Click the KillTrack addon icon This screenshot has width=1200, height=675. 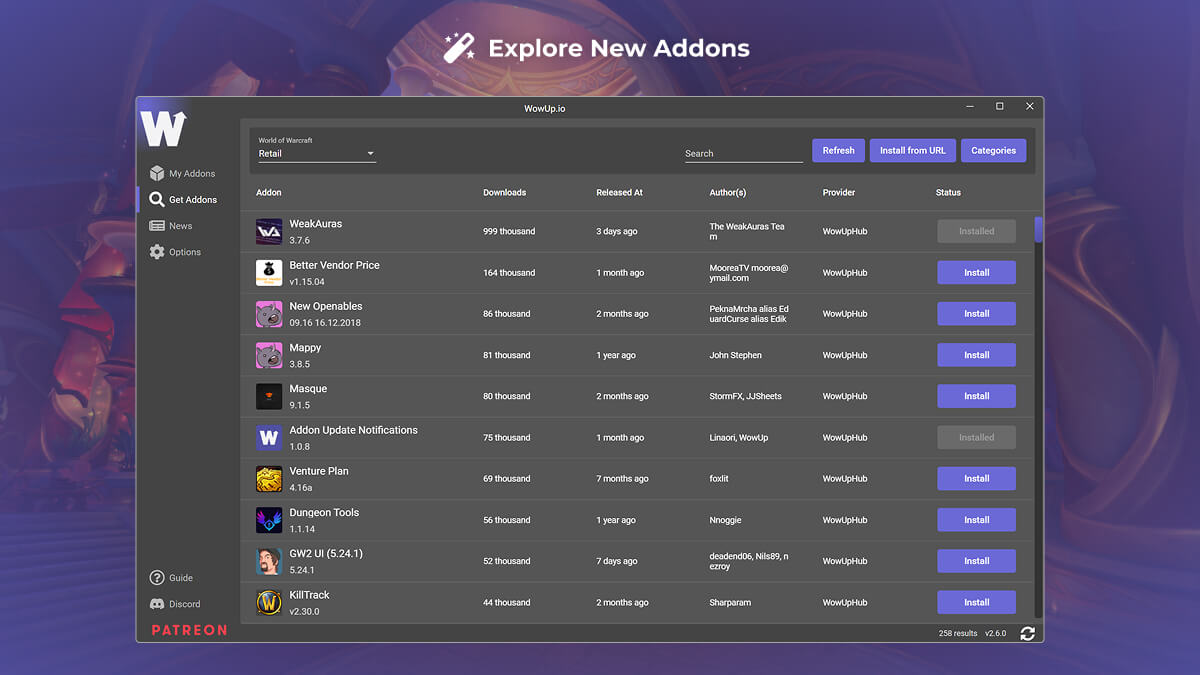(269, 602)
